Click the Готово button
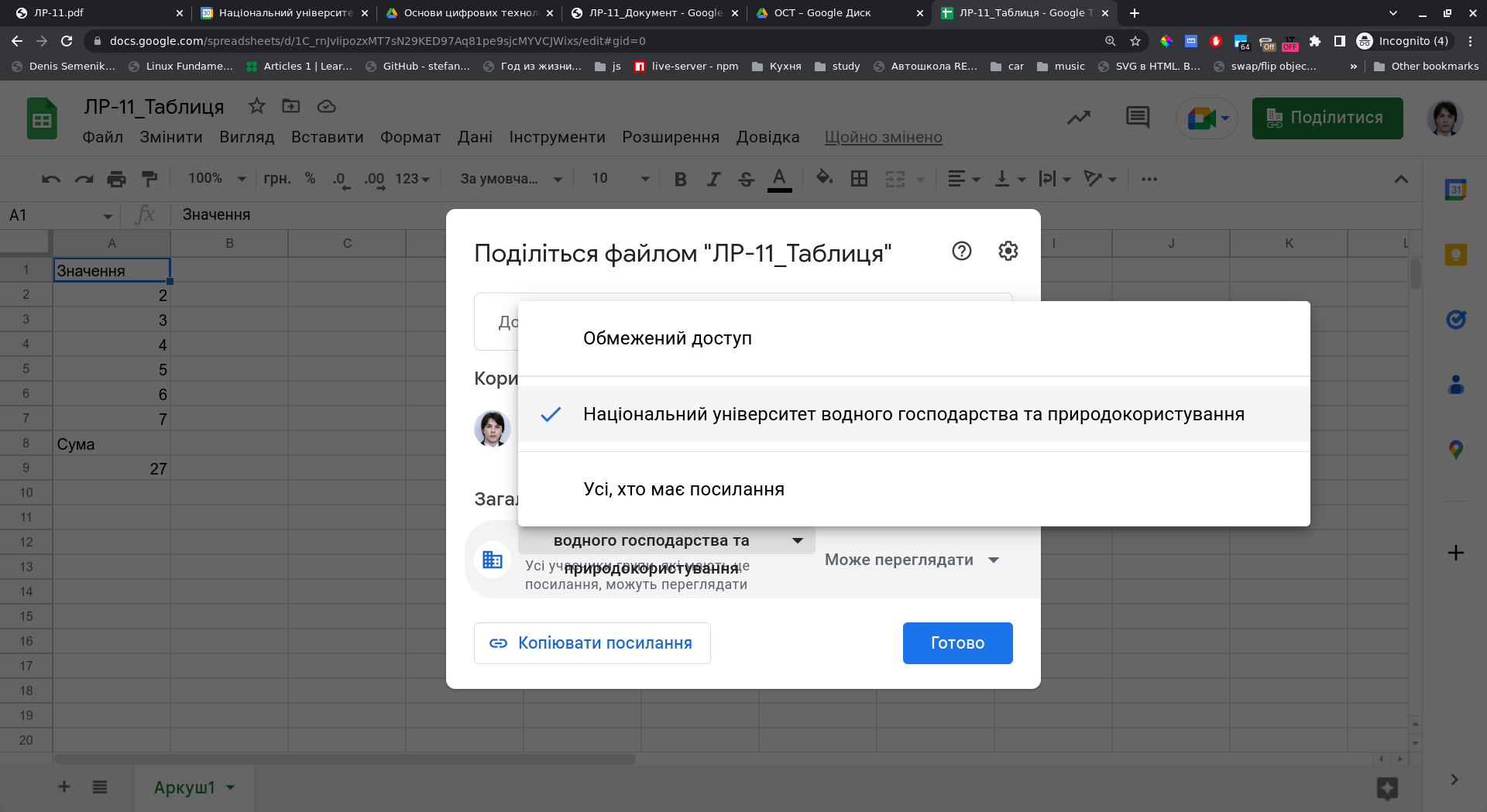The width and height of the screenshot is (1487, 812). click(x=957, y=642)
